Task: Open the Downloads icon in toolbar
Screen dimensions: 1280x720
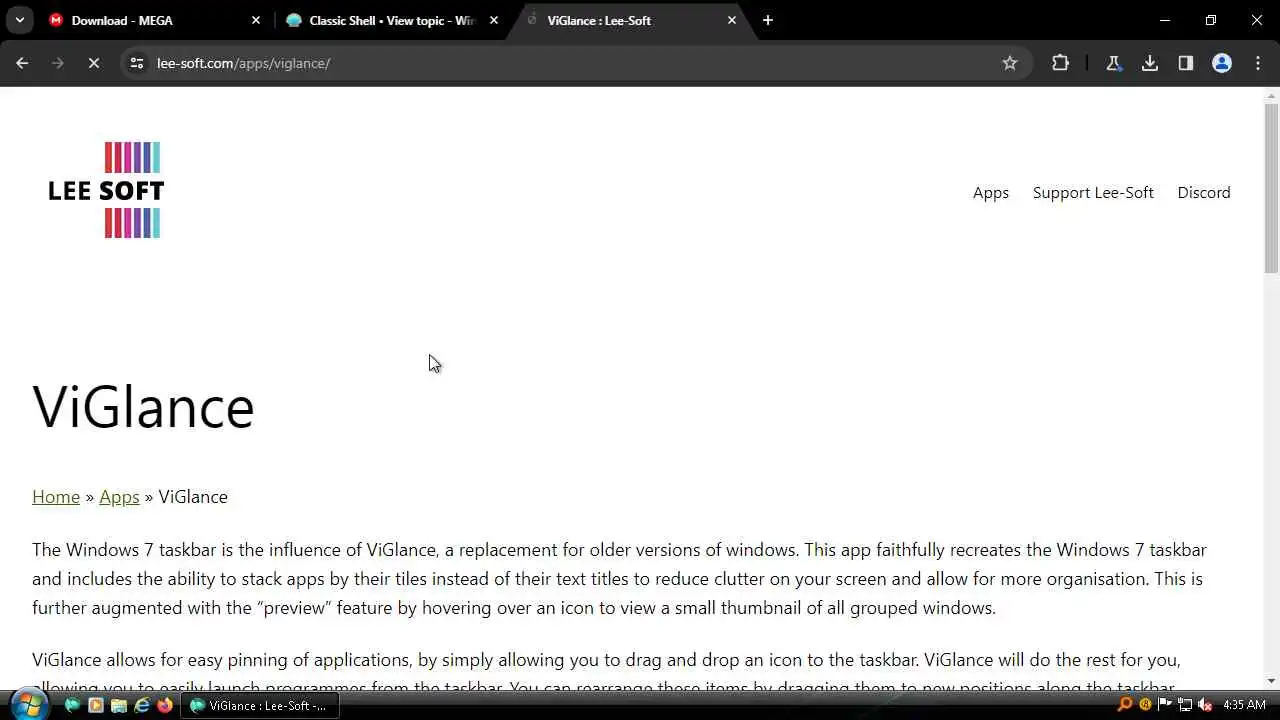Action: (1150, 63)
